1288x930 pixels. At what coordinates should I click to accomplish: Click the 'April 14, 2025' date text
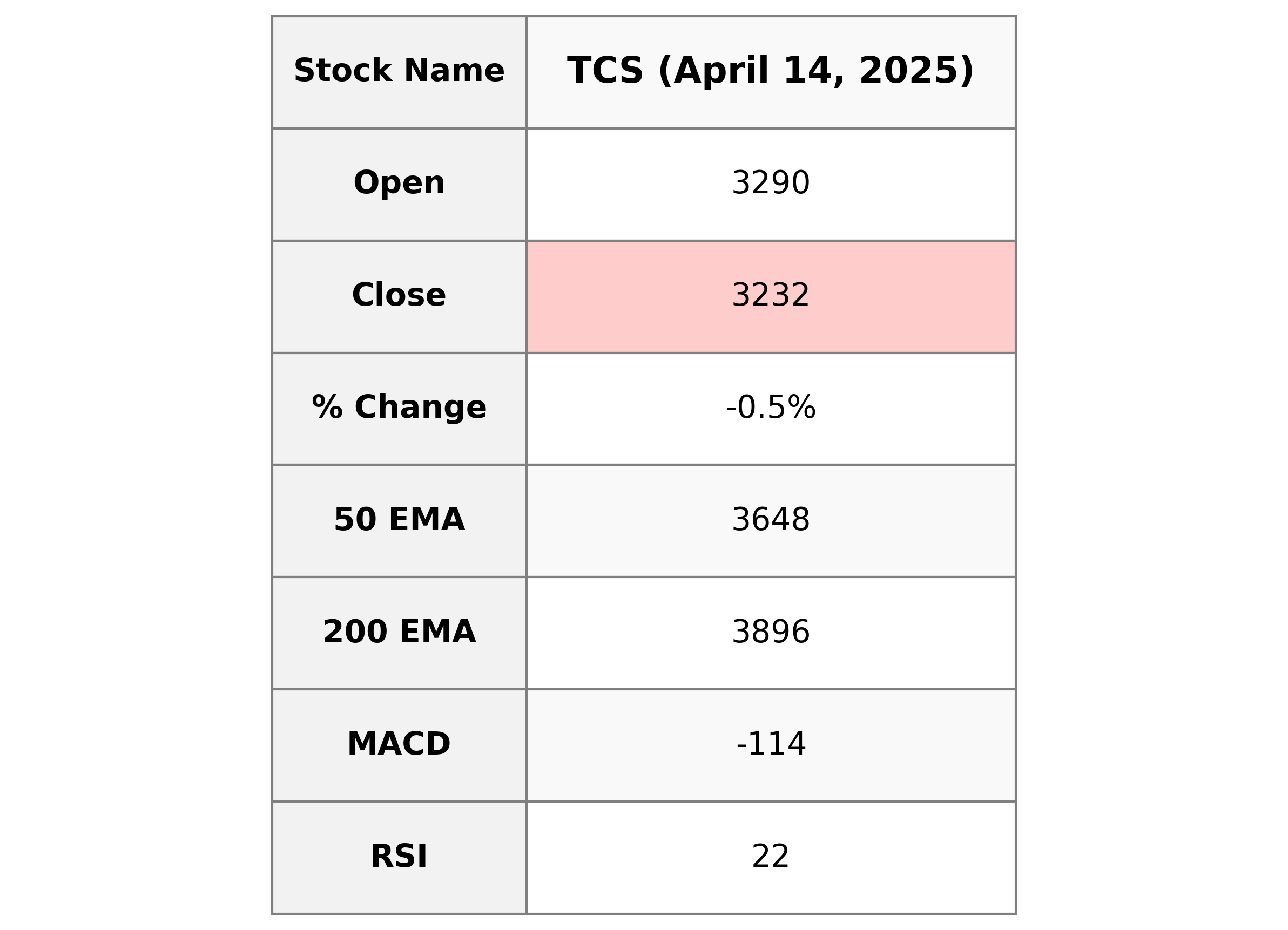click(x=815, y=71)
